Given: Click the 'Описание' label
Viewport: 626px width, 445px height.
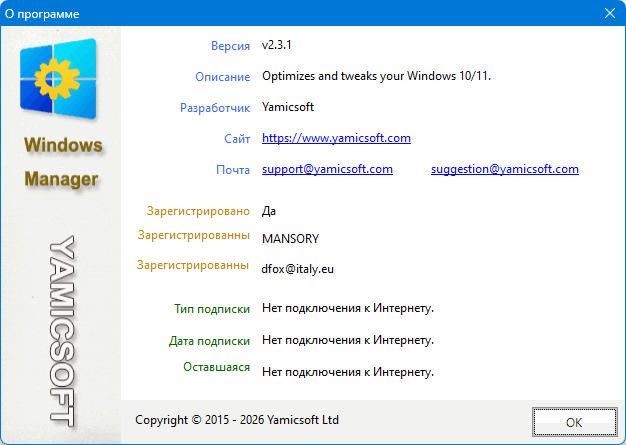Looking at the screenshot, I should [x=222, y=77].
